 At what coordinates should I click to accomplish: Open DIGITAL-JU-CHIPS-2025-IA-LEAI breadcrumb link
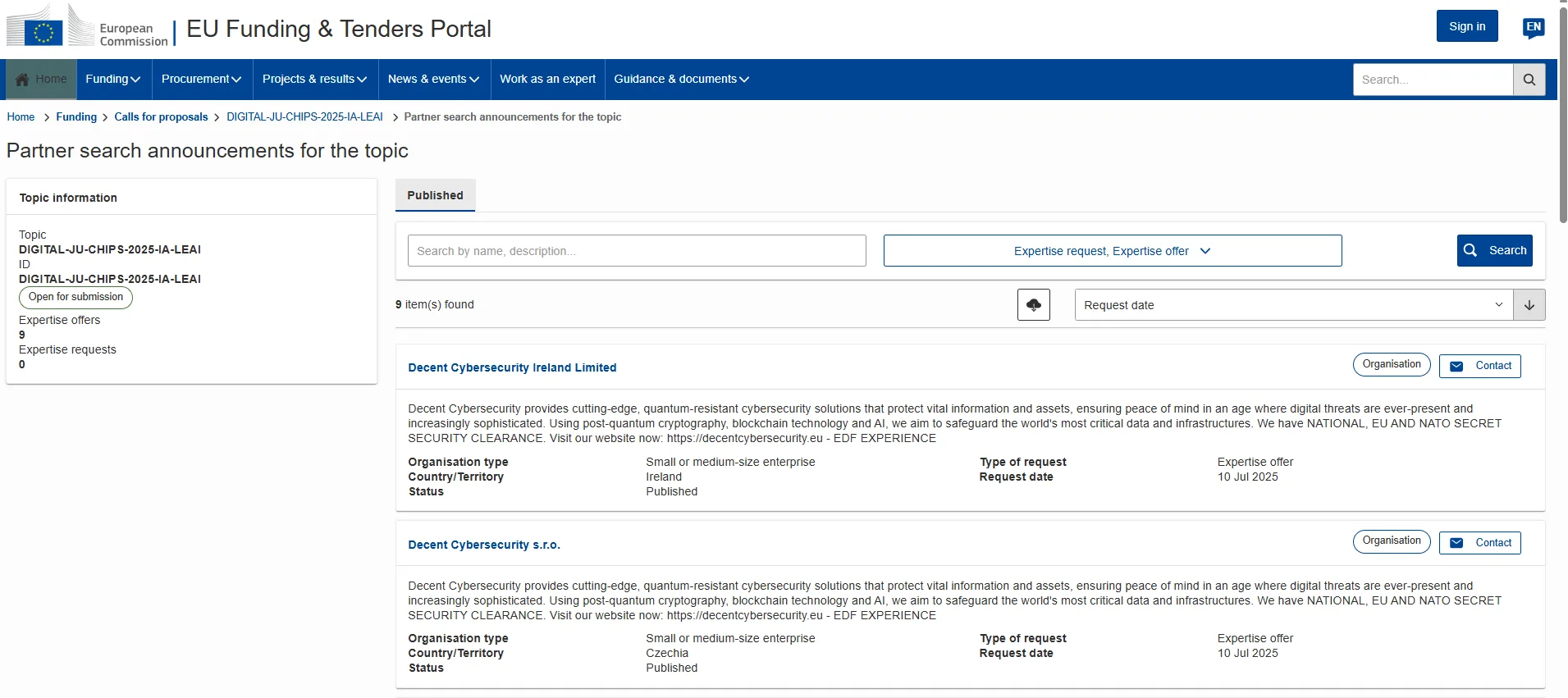[x=304, y=117]
